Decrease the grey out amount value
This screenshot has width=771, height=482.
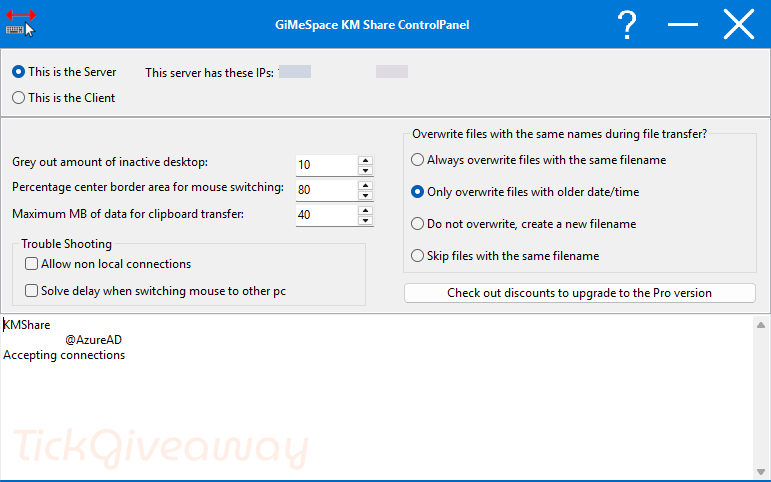365,170
